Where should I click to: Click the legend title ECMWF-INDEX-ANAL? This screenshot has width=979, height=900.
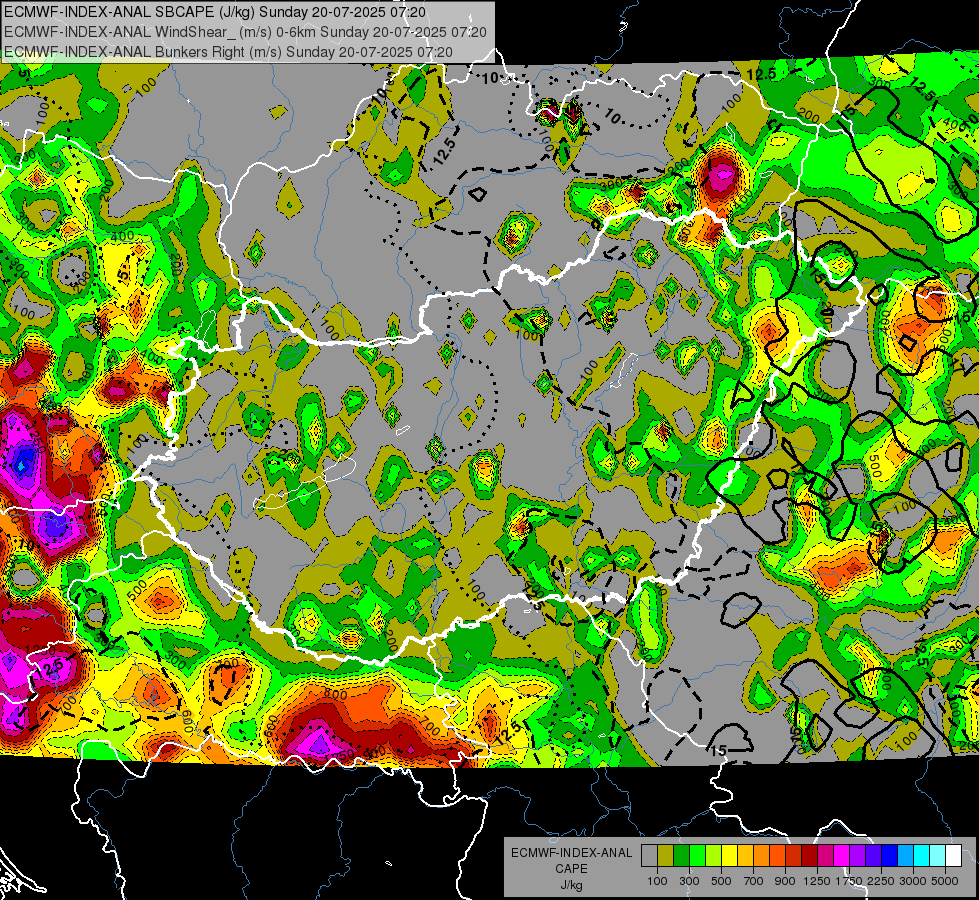(571, 853)
